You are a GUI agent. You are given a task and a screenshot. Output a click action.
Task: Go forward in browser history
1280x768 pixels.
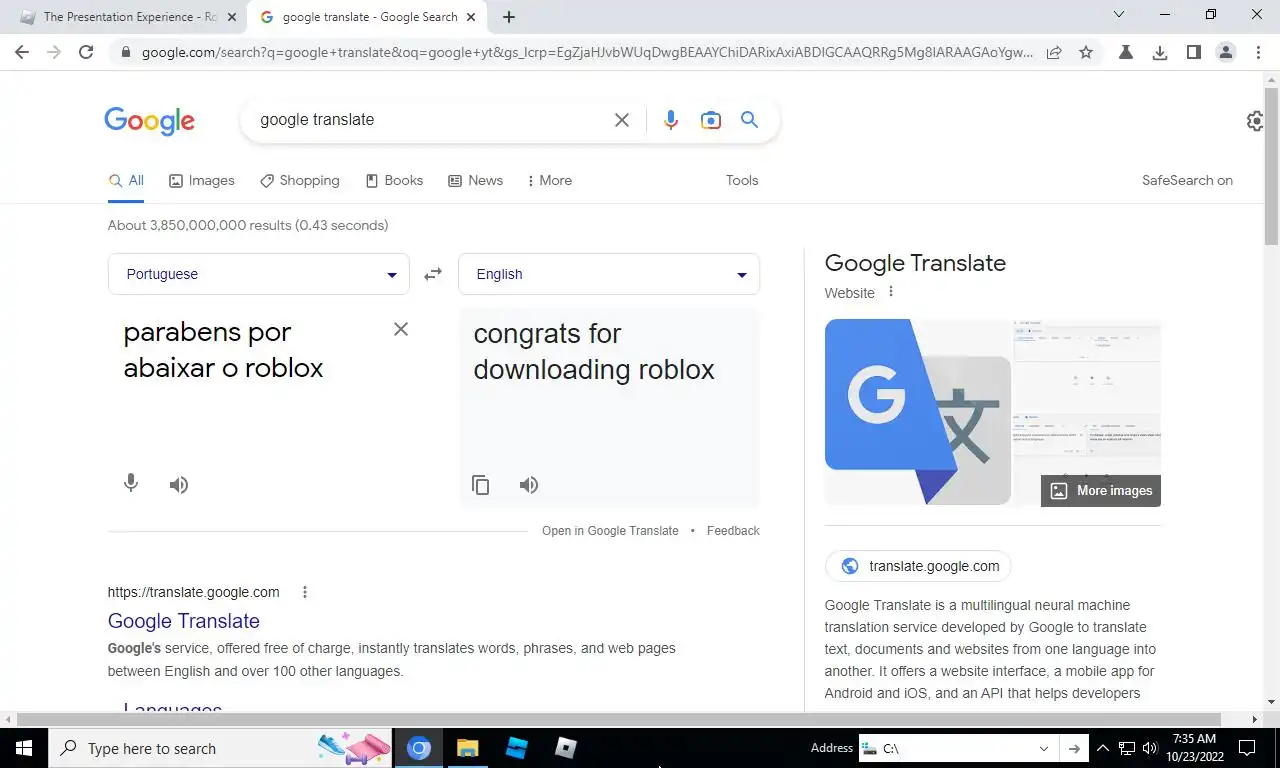[x=54, y=52]
